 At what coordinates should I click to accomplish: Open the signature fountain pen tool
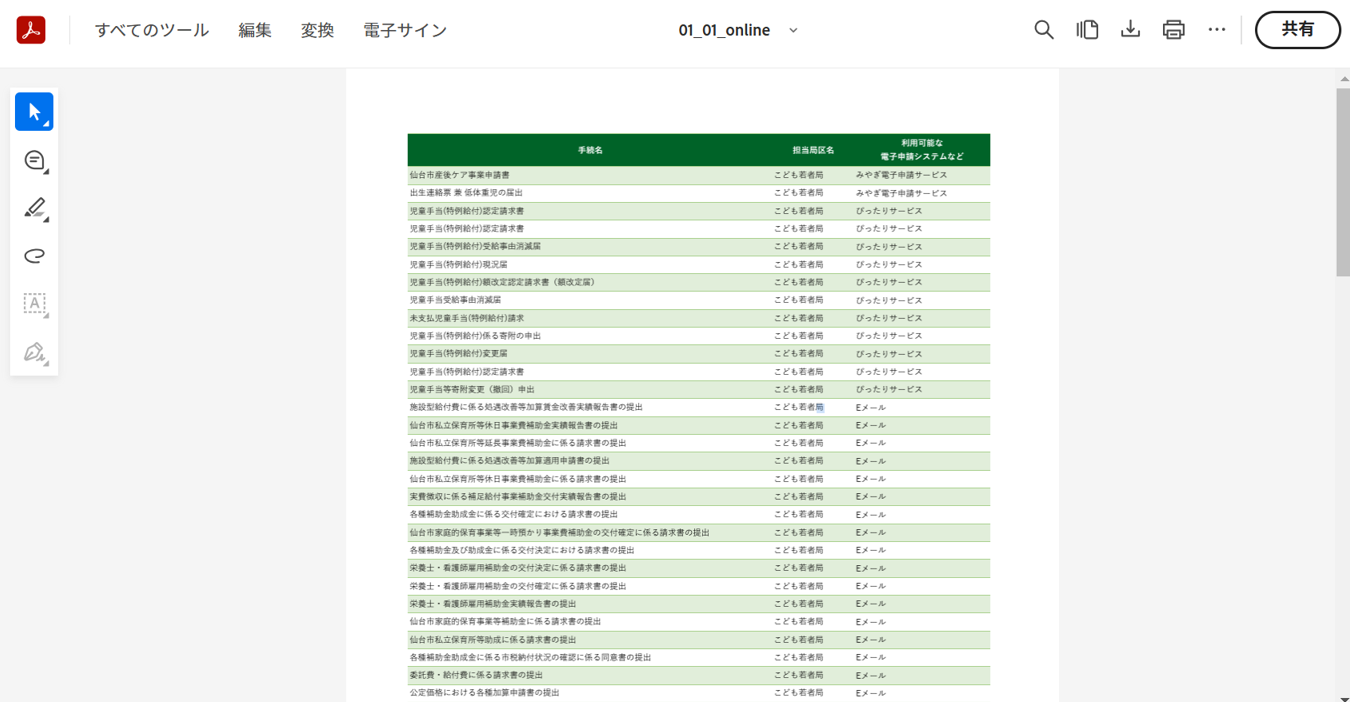(34, 352)
